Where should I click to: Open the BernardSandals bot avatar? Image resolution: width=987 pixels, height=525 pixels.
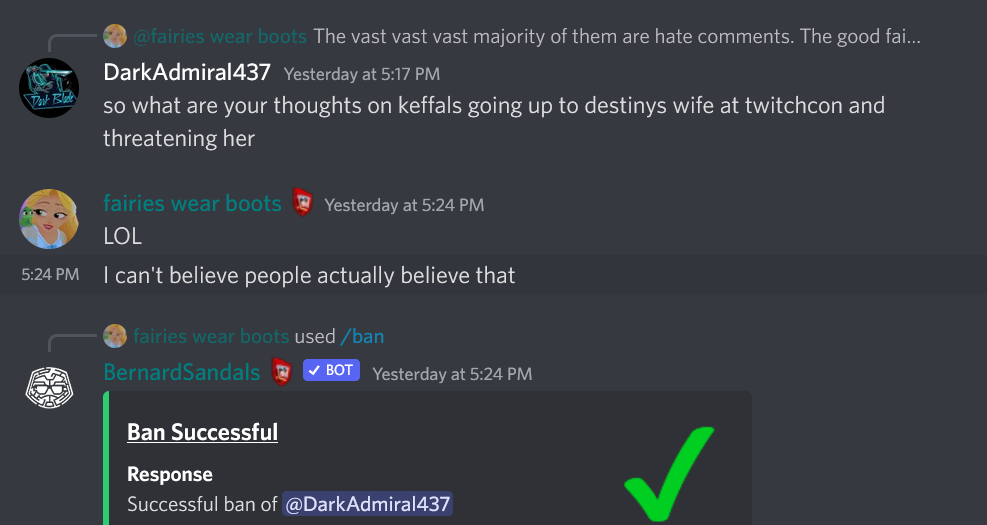click(49, 388)
